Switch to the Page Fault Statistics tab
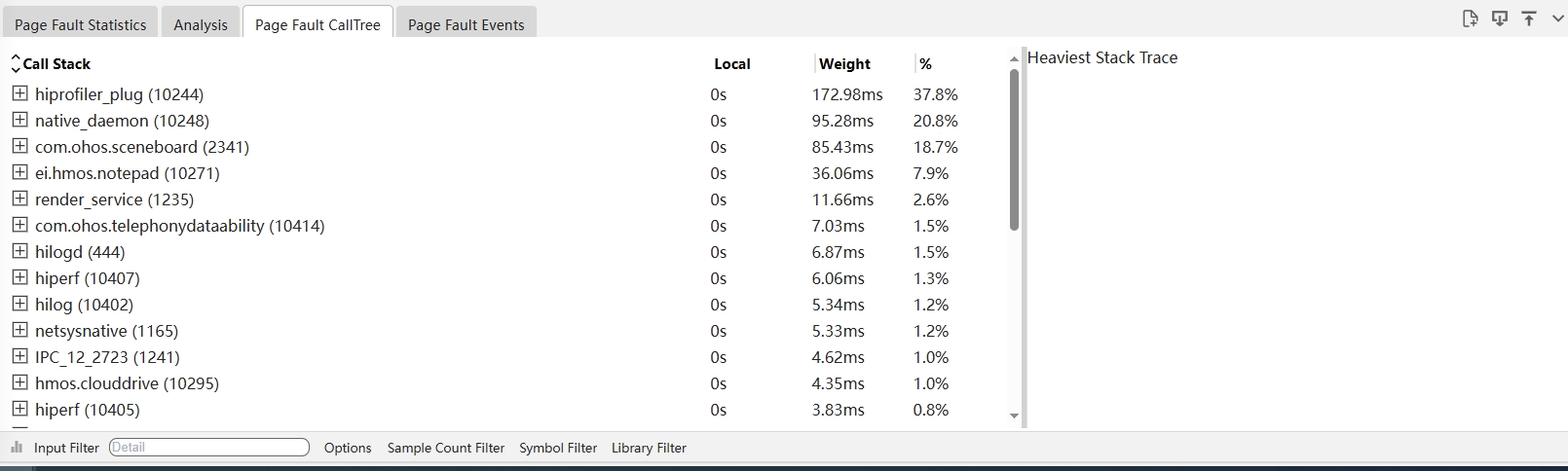Viewport: 1568px width, 471px height. [80, 24]
